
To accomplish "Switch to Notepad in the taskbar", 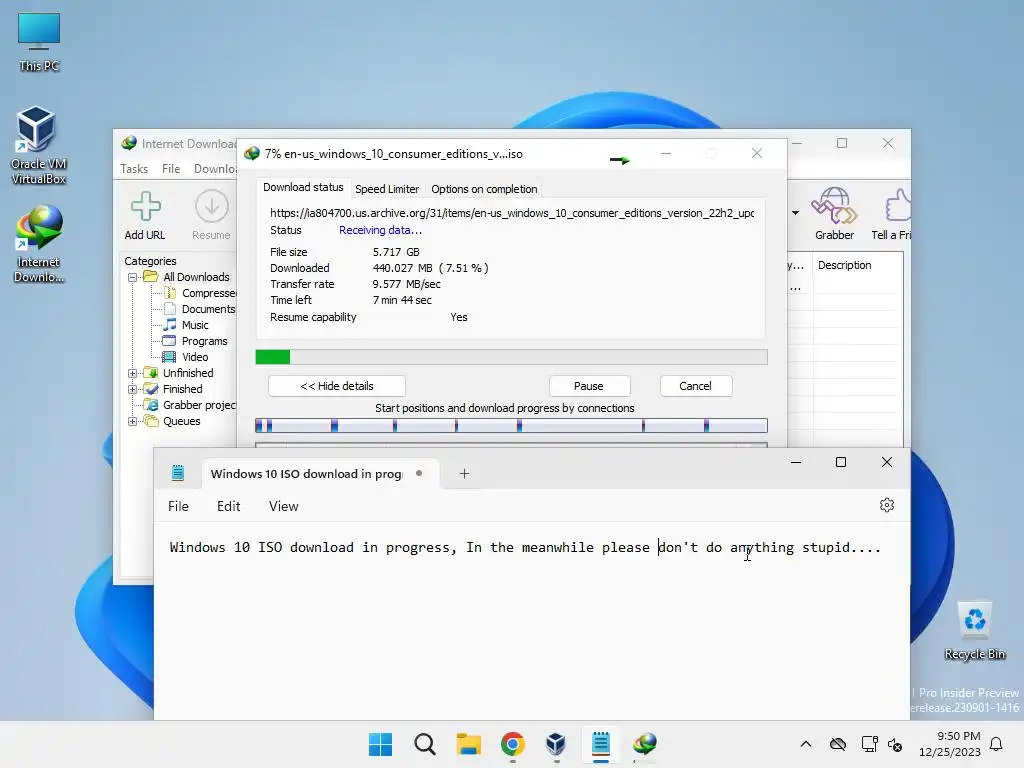I will [601, 744].
